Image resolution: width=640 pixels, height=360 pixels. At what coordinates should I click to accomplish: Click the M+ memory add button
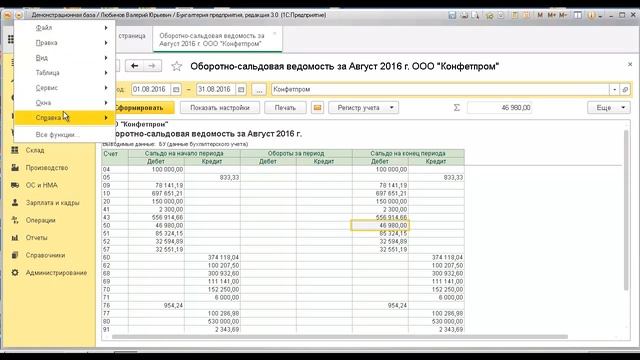coord(551,15)
